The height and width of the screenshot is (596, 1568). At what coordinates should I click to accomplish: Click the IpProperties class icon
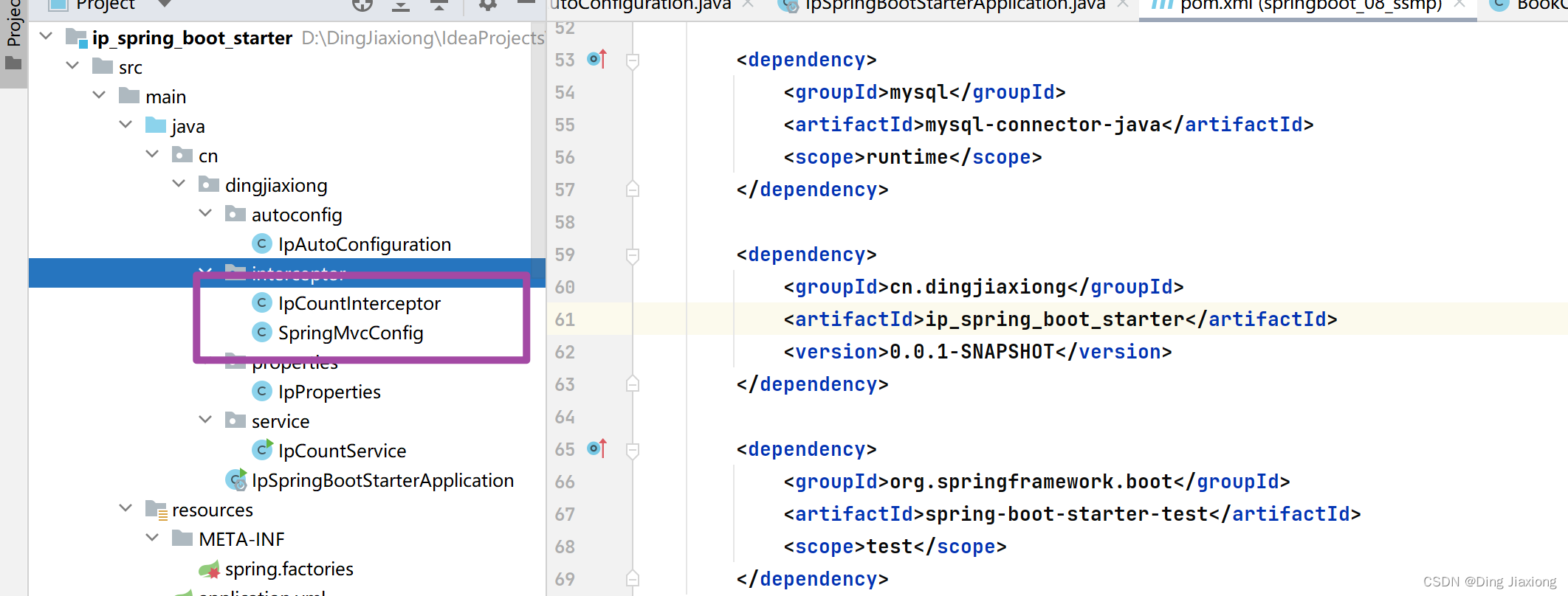coord(261,391)
